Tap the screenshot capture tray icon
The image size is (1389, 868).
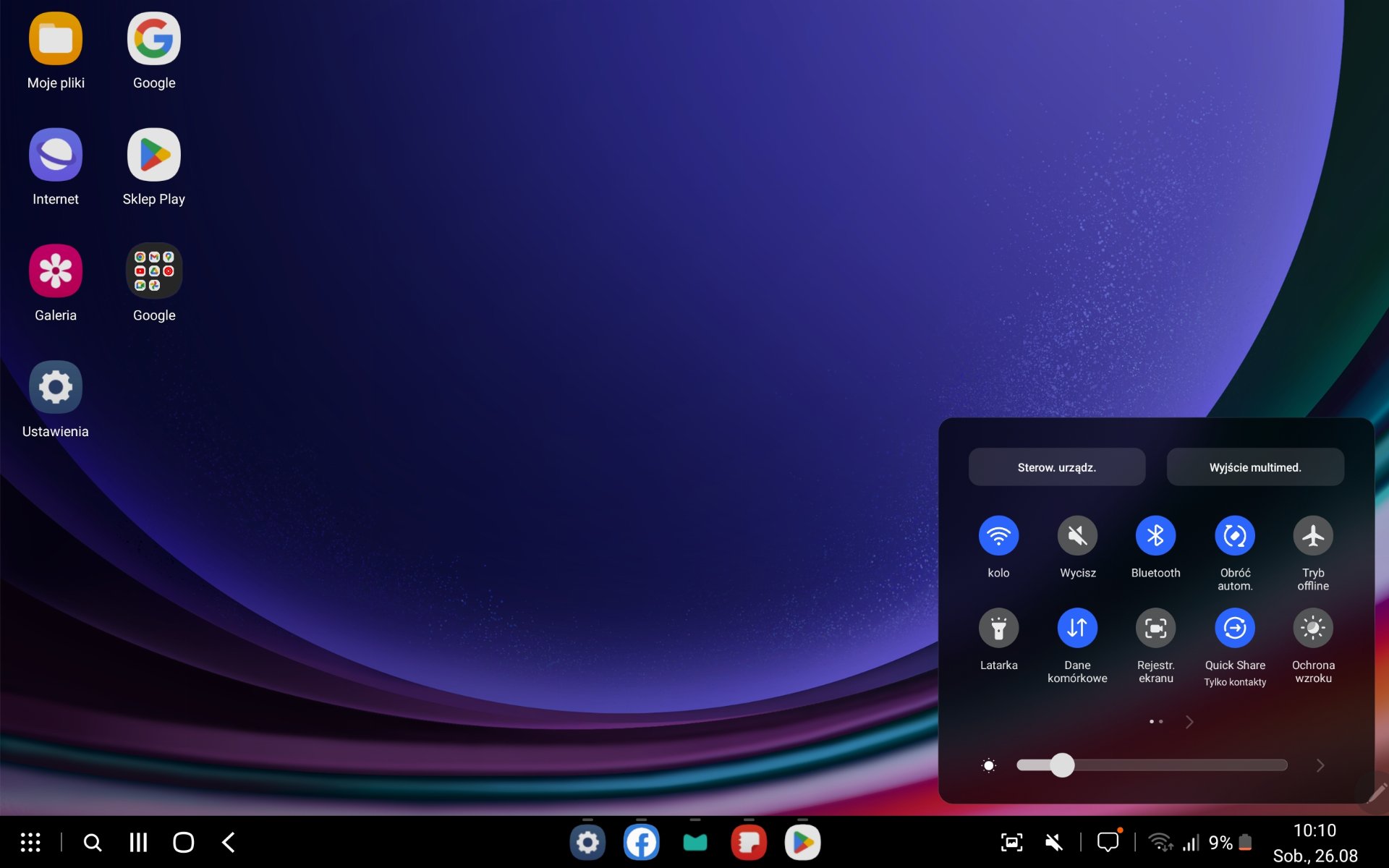(x=1011, y=842)
